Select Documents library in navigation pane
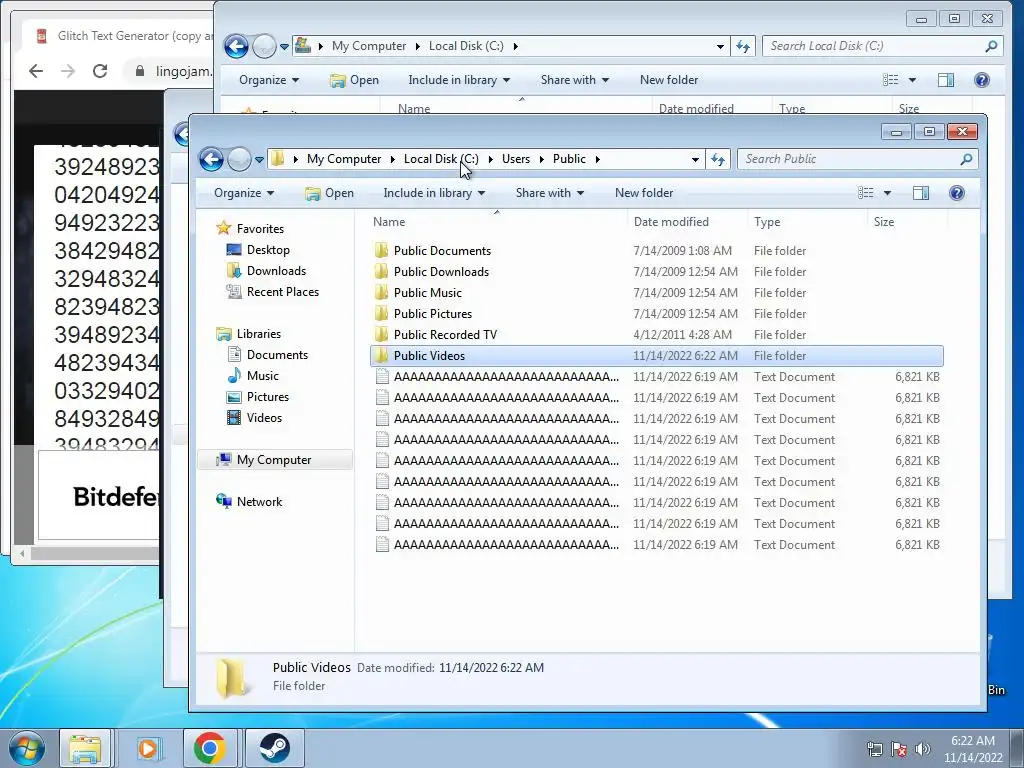 pyautogui.click(x=277, y=355)
